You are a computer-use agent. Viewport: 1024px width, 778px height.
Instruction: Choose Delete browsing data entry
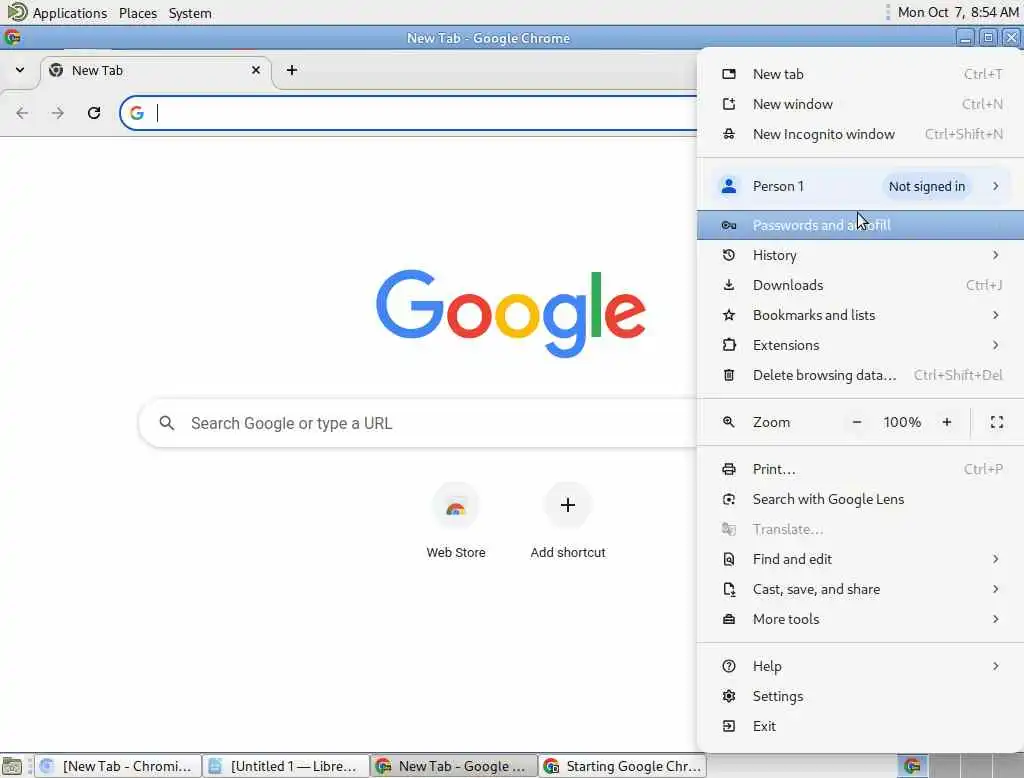tap(860, 375)
